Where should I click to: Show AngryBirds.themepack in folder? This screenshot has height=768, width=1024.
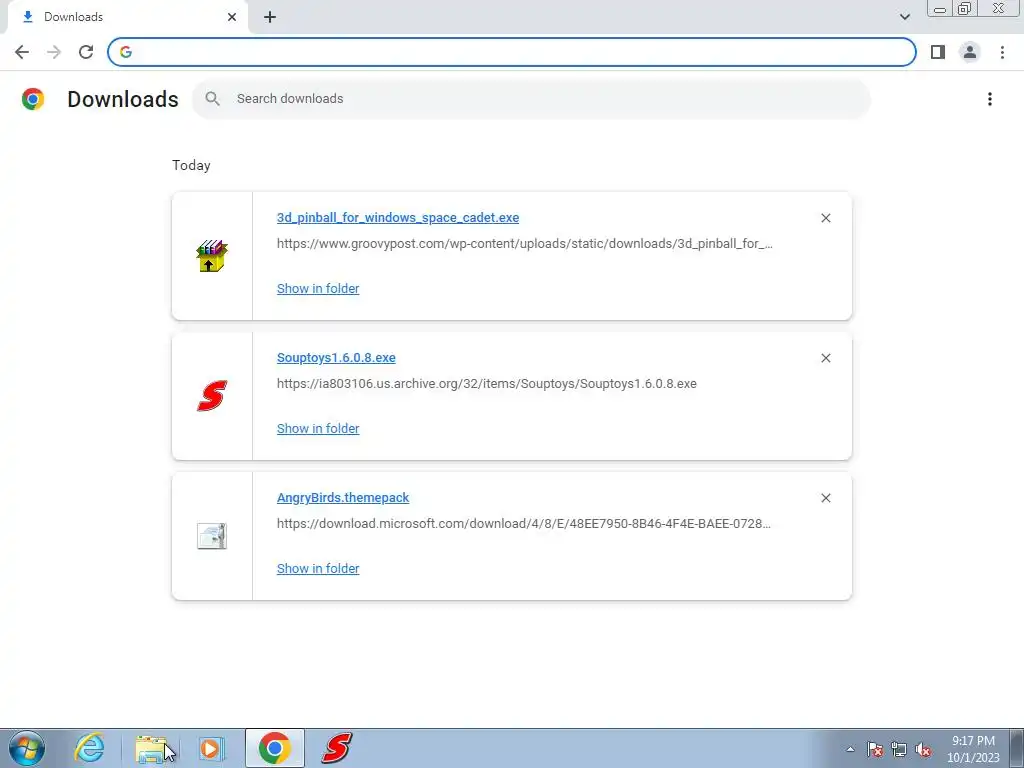(318, 568)
